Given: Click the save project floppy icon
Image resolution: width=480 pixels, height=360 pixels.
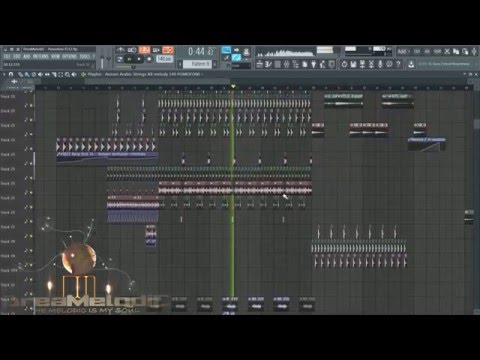Looking at the screenshot, I should tap(353, 64).
